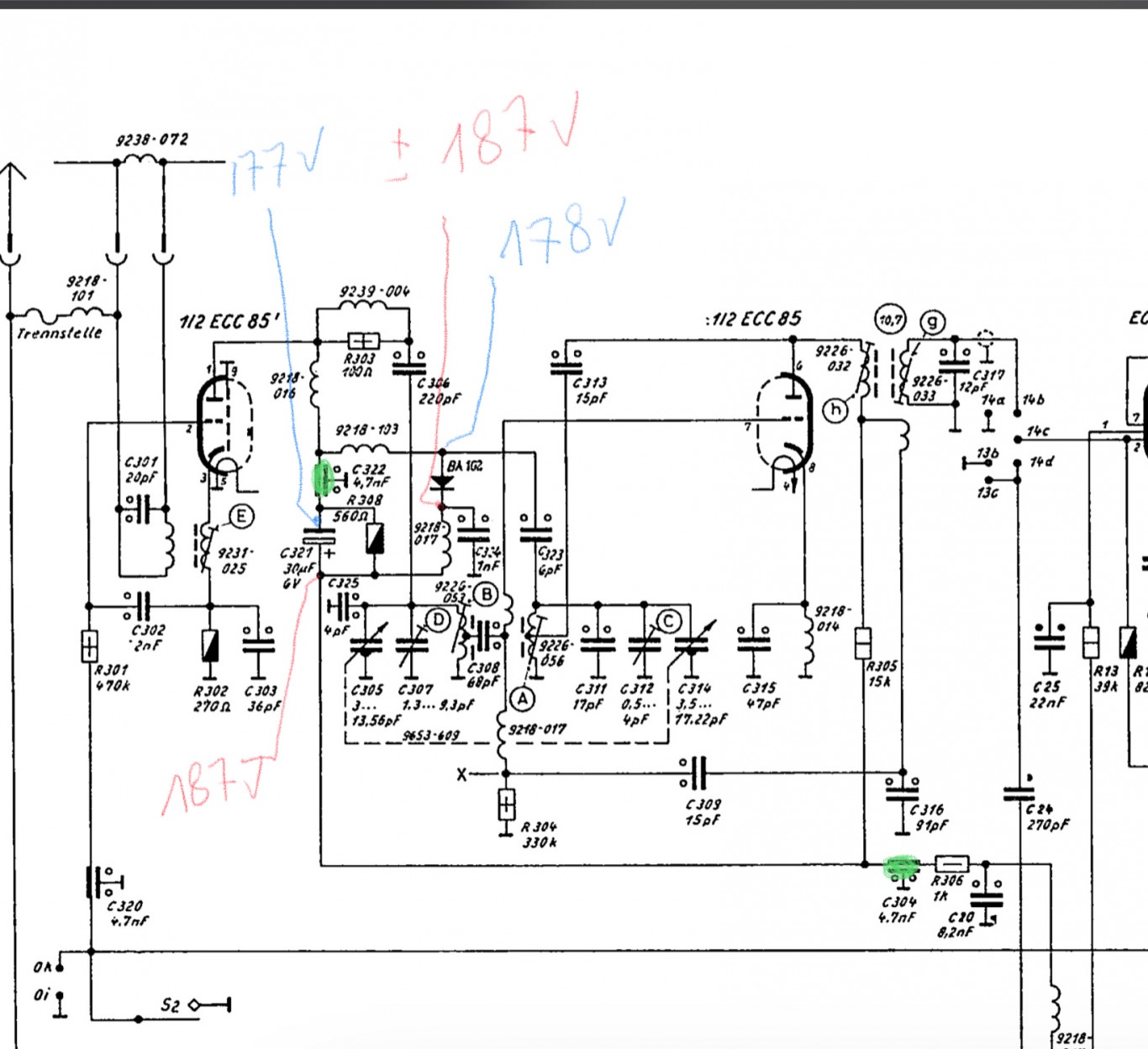Screen dimensions: 1148x1049
Task: Select capacitor label C308
Action: click(x=483, y=668)
